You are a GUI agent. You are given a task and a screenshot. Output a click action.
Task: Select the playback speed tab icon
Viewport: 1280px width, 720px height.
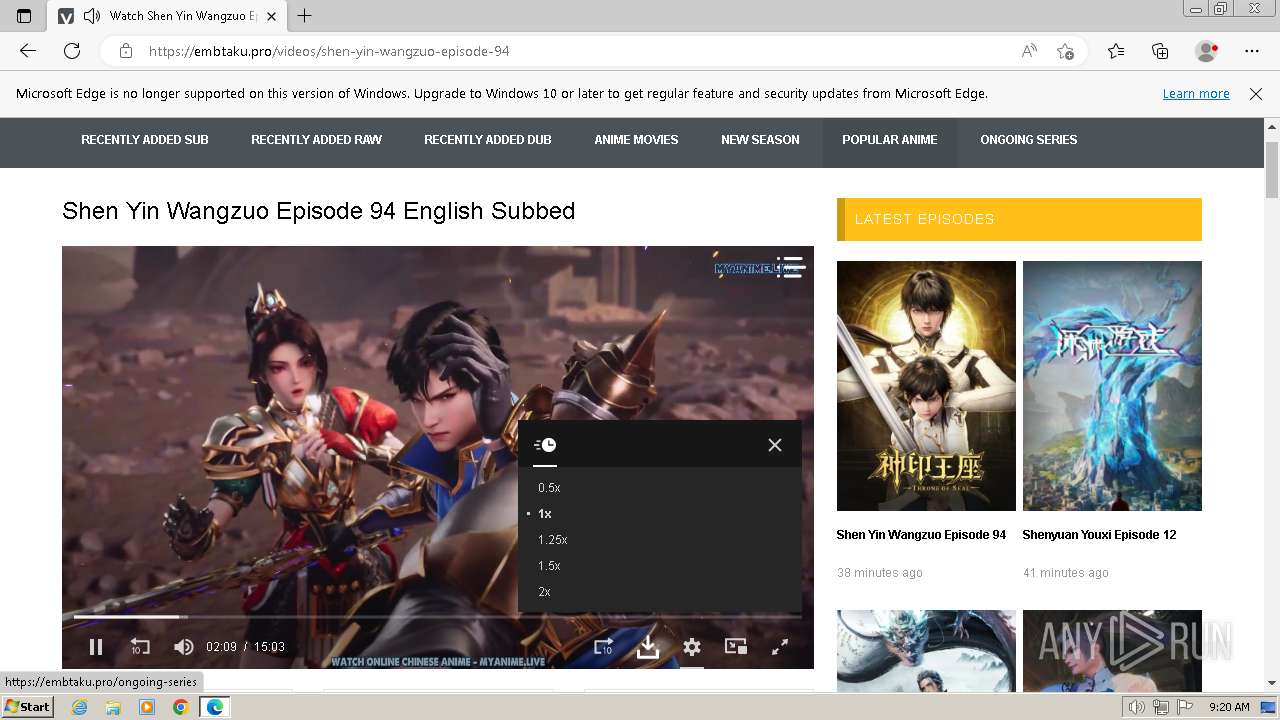click(545, 445)
